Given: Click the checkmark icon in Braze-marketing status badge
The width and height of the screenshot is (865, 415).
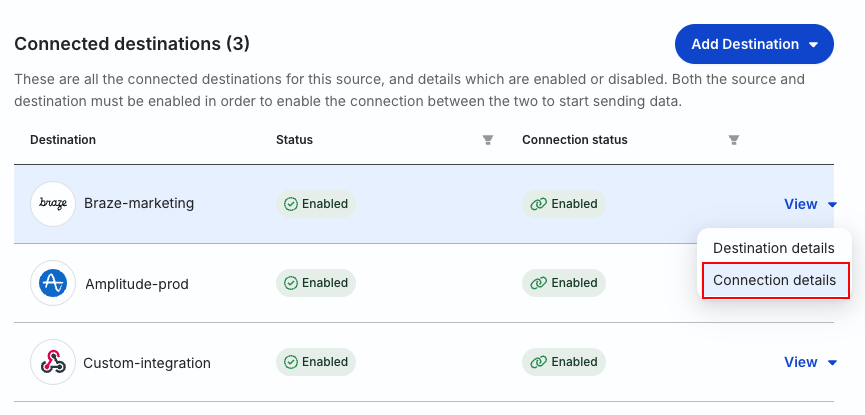Looking at the screenshot, I should [x=291, y=204].
